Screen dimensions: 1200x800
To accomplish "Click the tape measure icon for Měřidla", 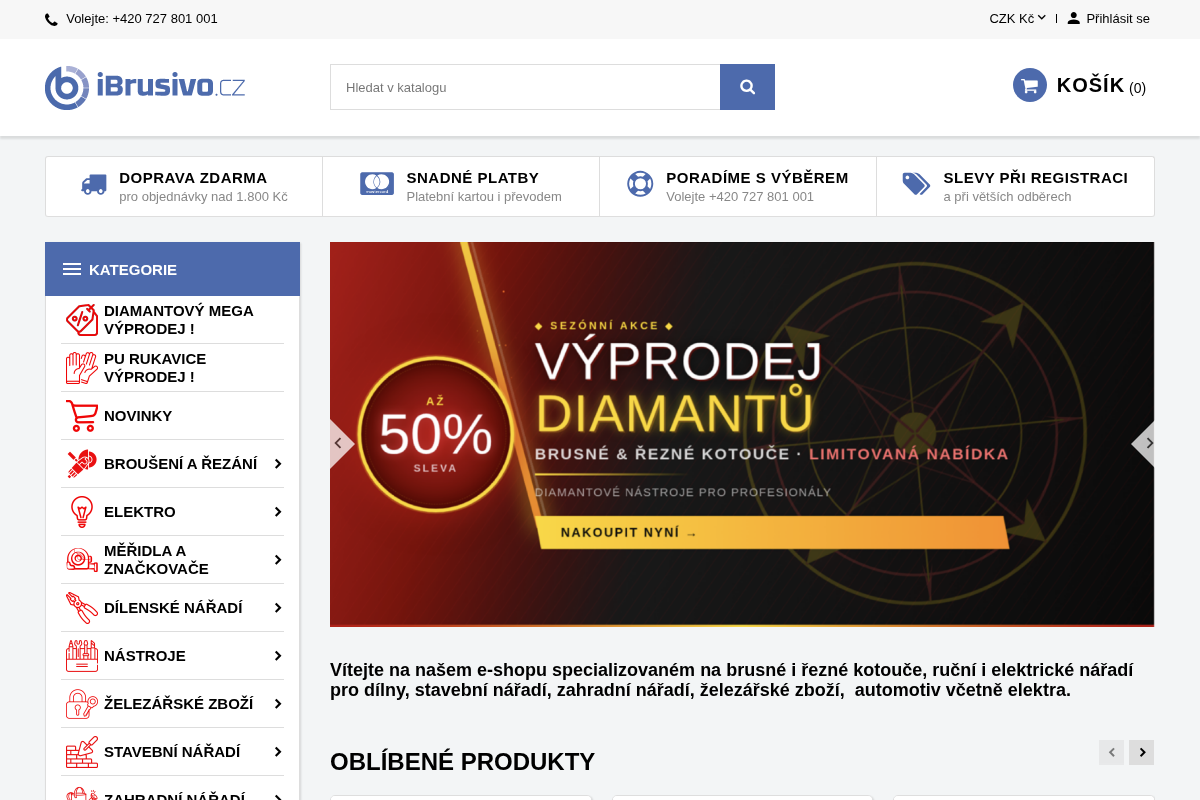I will pyautogui.click(x=82, y=560).
